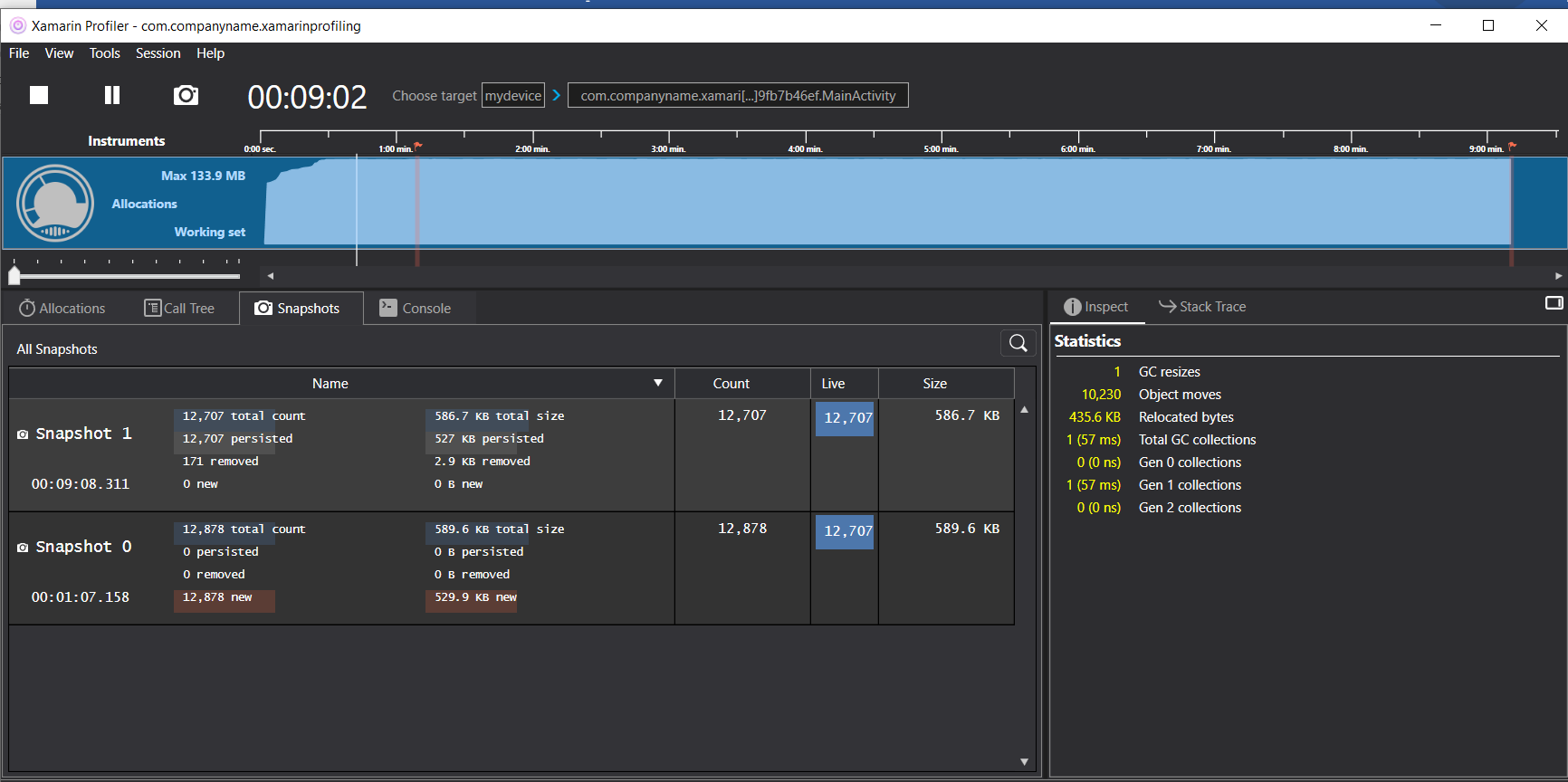Open the Tools menu
The width and height of the screenshot is (1568, 782).
point(104,53)
